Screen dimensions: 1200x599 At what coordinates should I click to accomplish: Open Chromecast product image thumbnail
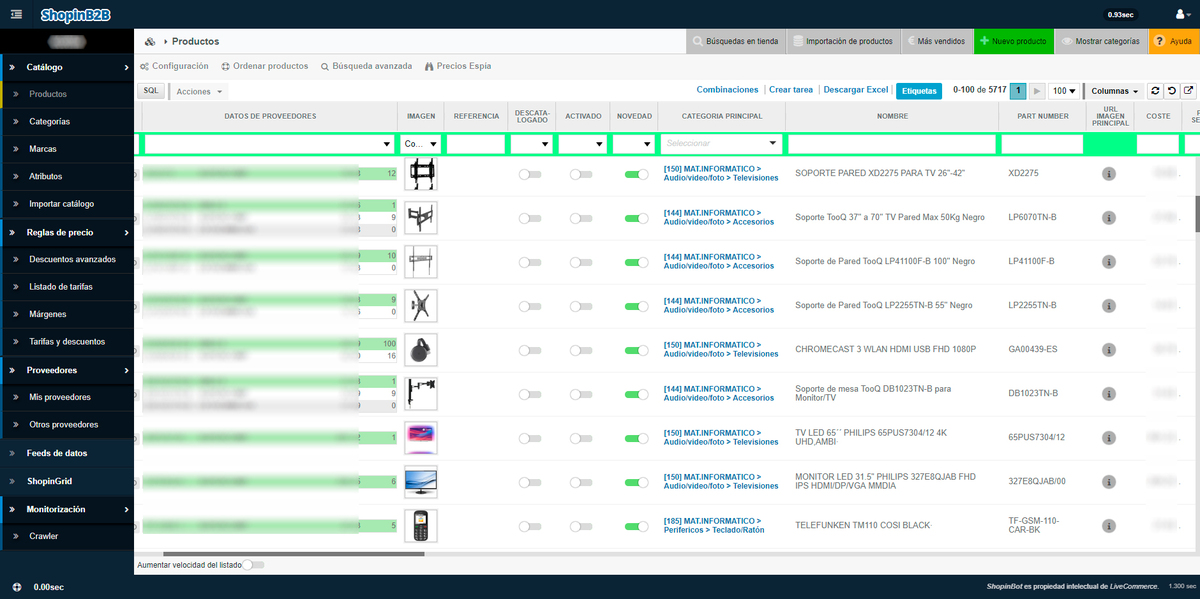[421, 350]
